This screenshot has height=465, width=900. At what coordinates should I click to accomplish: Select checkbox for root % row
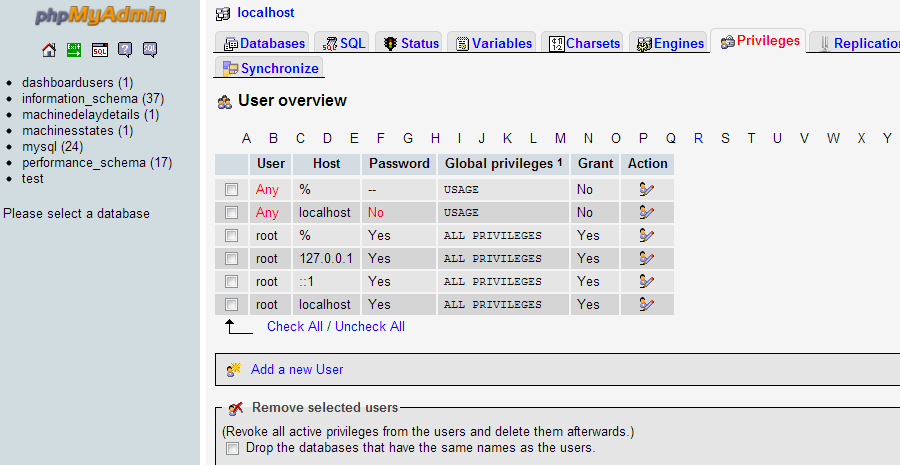click(x=231, y=235)
